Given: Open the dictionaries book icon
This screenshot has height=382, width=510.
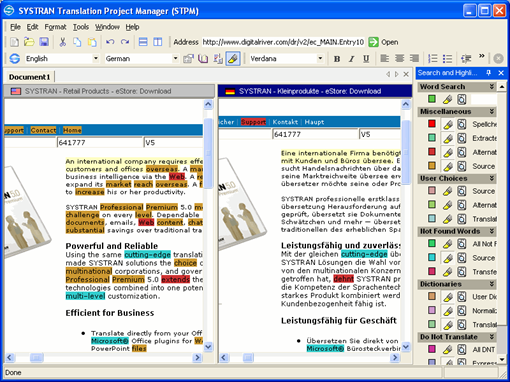Looking at the screenshot, I should click(203, 59).
